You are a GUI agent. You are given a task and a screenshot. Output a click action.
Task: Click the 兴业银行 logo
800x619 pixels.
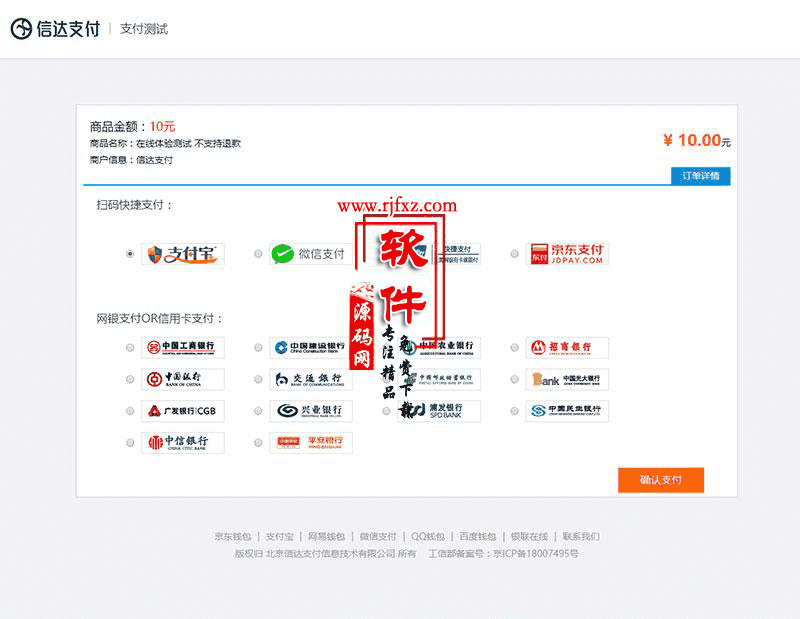point(311,411)
